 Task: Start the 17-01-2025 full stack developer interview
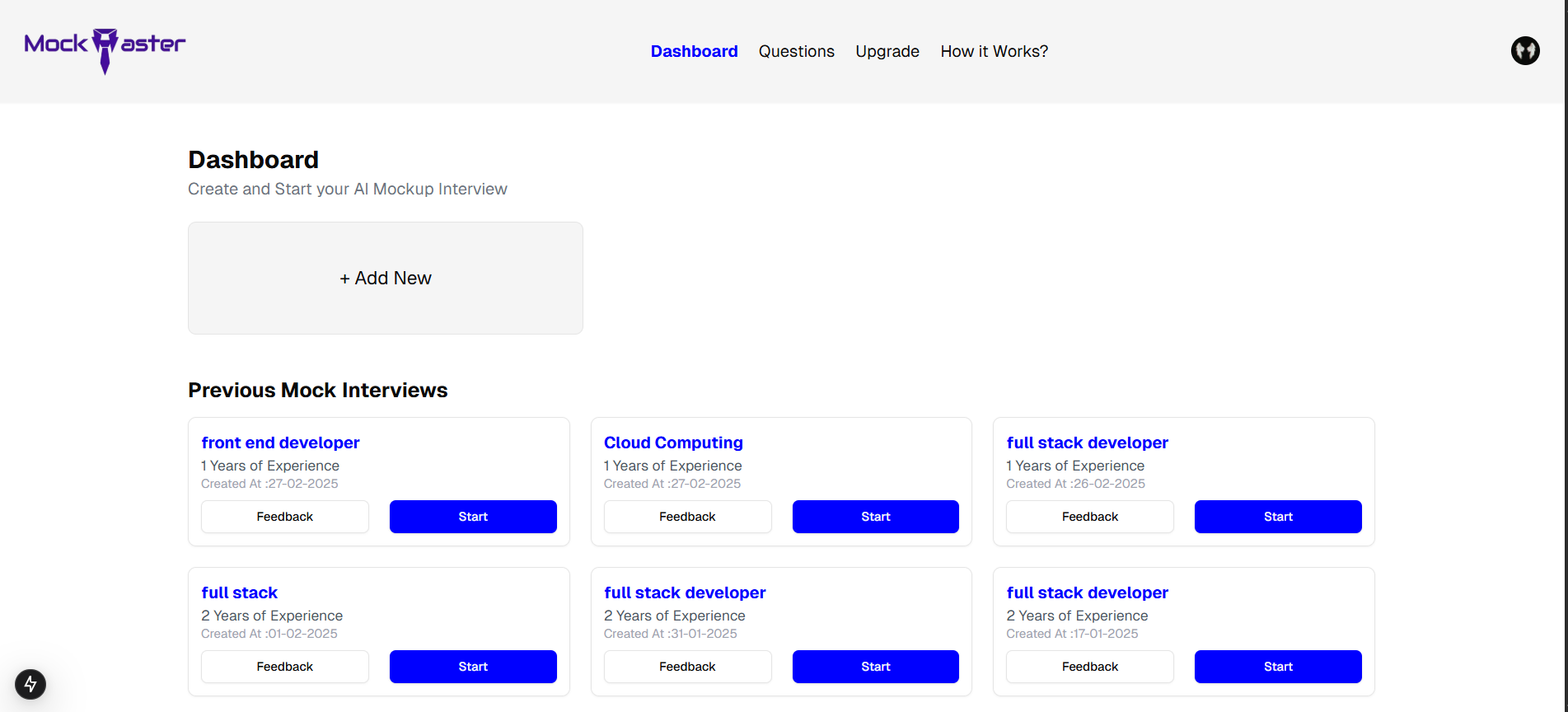point(1278,667)
